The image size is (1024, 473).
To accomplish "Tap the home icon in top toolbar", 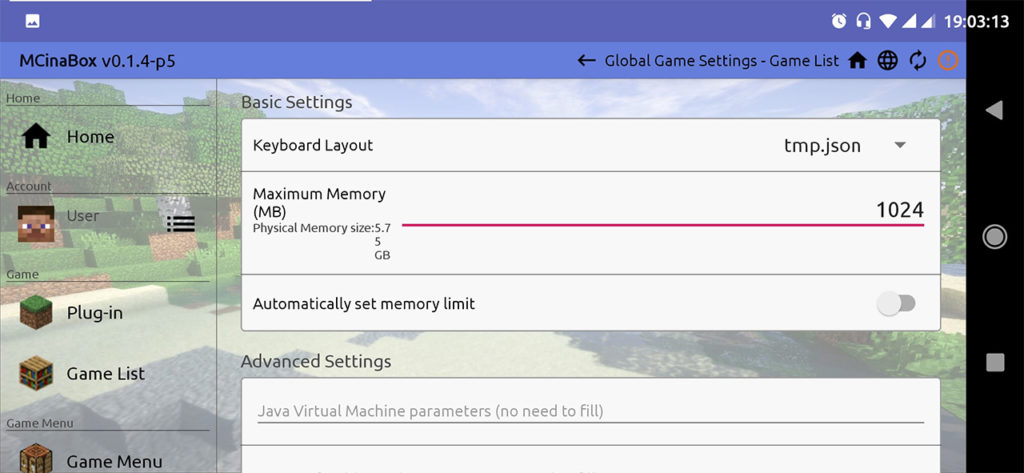I will pyautogui.click(x=857, y=61).
